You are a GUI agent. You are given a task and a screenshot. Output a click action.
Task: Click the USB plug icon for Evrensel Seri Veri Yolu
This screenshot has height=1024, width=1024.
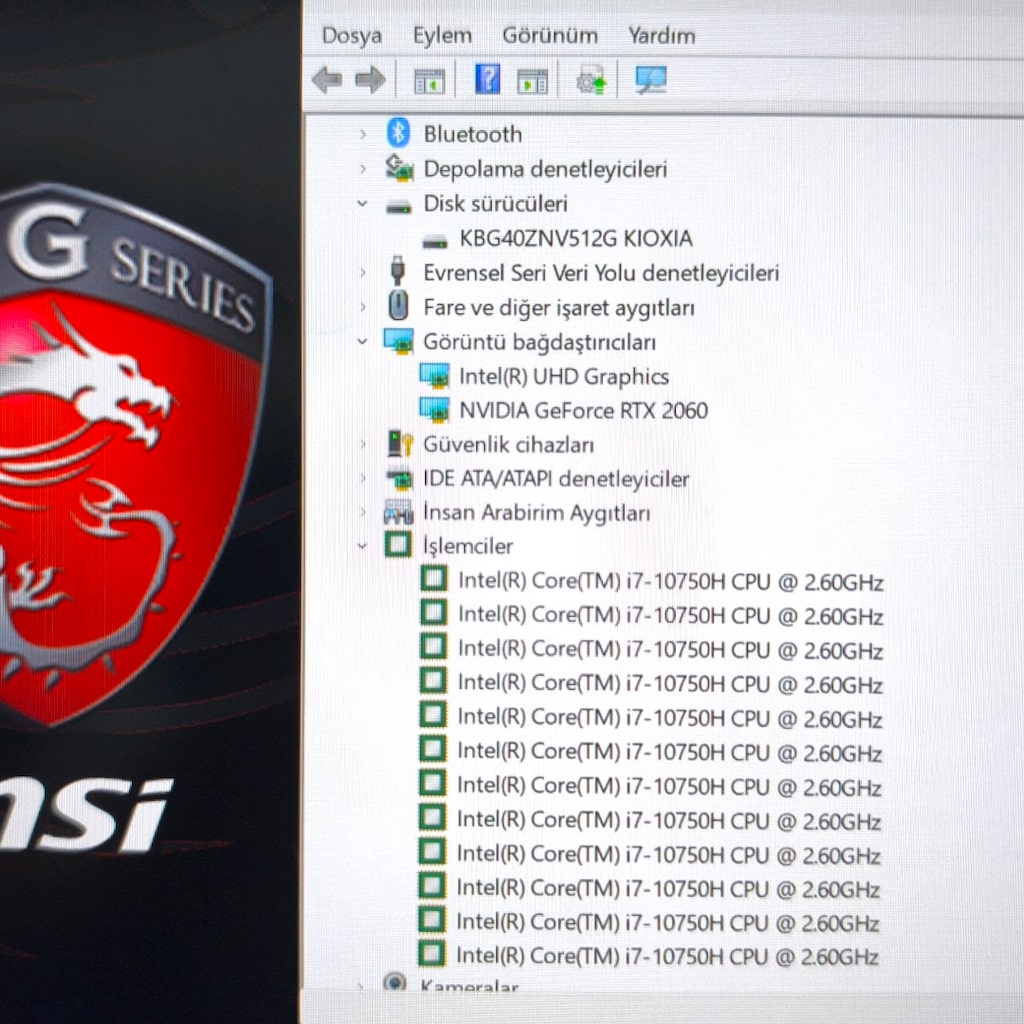coord(397,271)
